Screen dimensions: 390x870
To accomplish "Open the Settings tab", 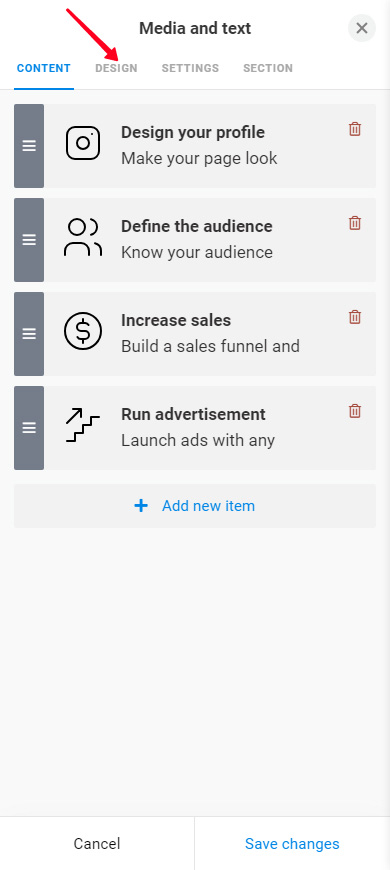I will (x=190, y=68).
